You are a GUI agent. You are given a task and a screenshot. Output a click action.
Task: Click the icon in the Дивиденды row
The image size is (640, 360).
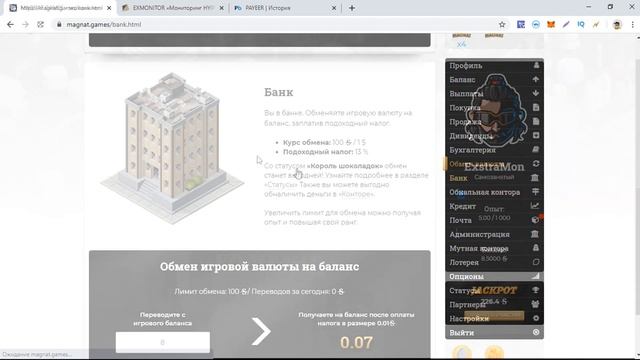pos(536,136)
